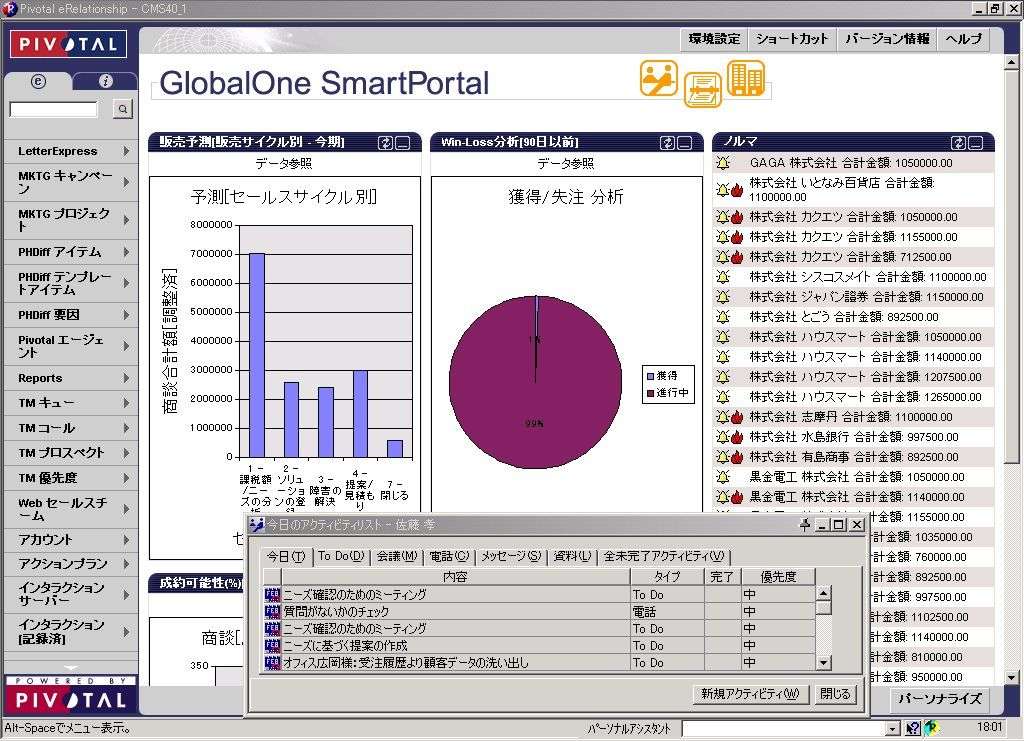Select the 全未完了アクティビティ(V) tab
Screen dimensions: 1024x741
click(664, 556)
